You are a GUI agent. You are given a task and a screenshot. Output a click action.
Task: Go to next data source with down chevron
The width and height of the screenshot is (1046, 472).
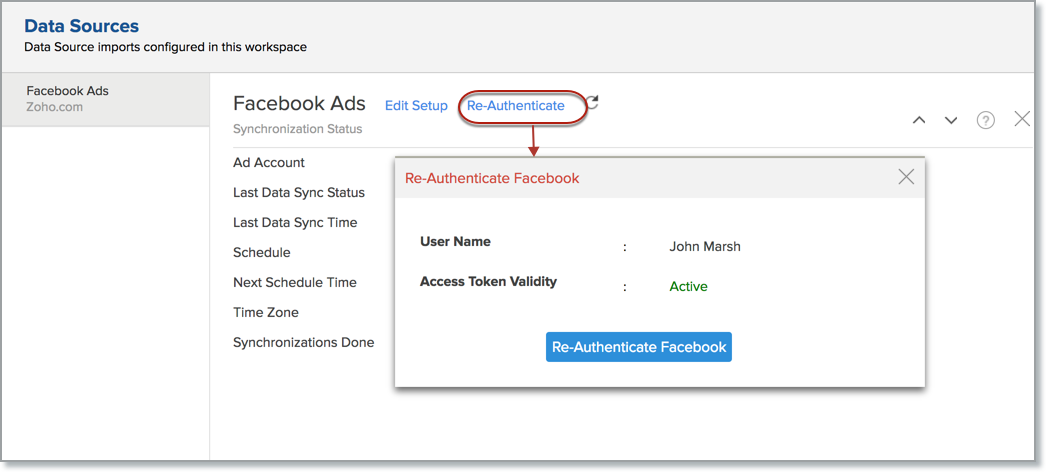click(x=951, y=120)
